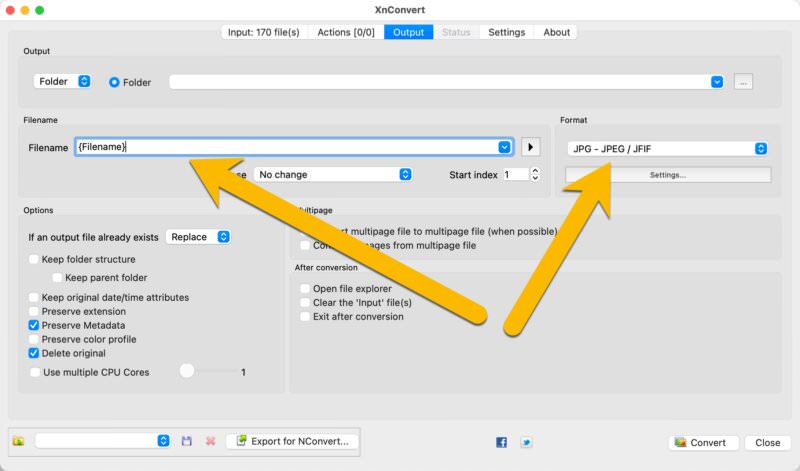Switch to the Input: 170 file(s) tab
This screenshot has height=471, width=800.
tap(264, 32)
